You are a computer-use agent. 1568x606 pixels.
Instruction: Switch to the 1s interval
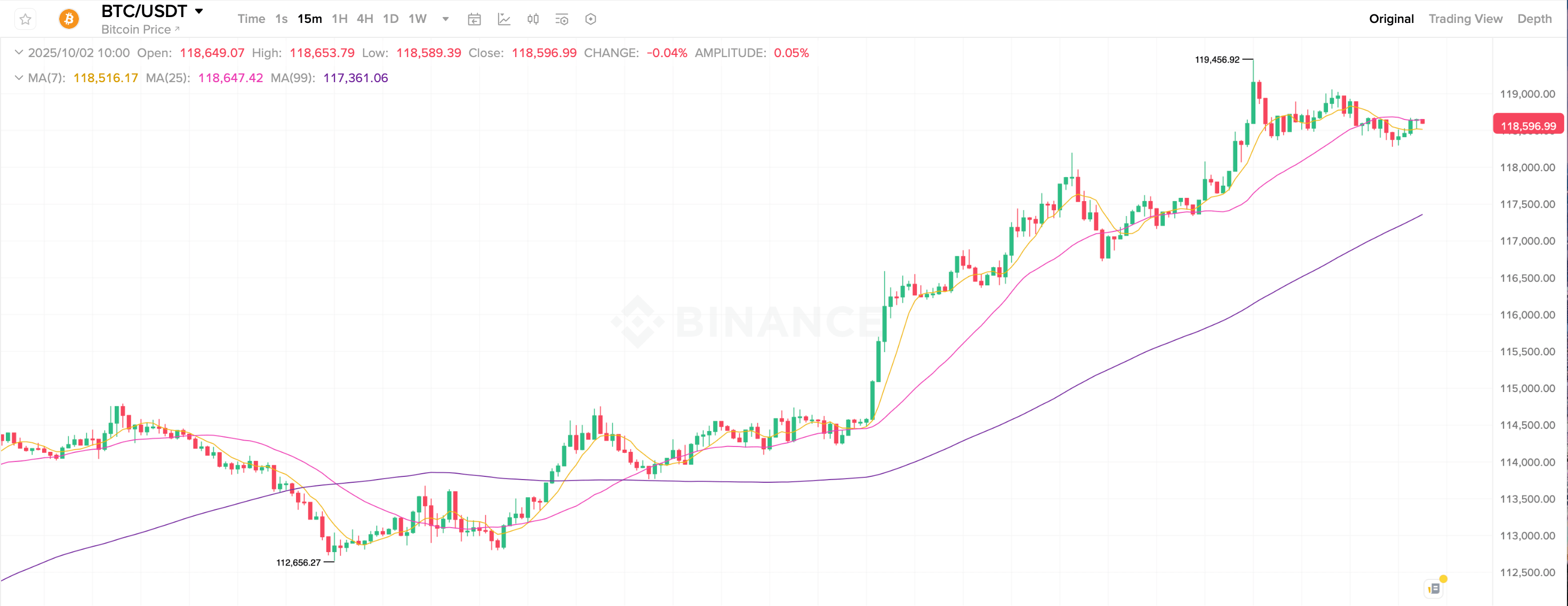[281, 19]
